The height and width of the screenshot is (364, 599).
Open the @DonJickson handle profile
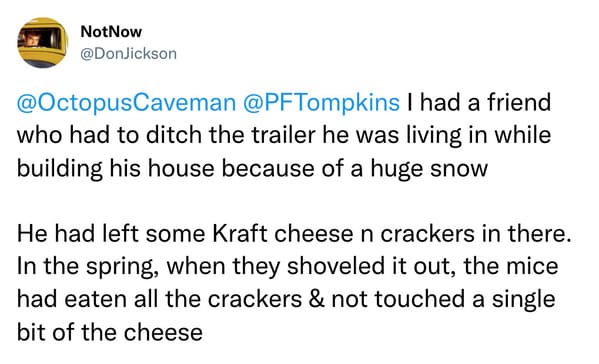(128, 54)
